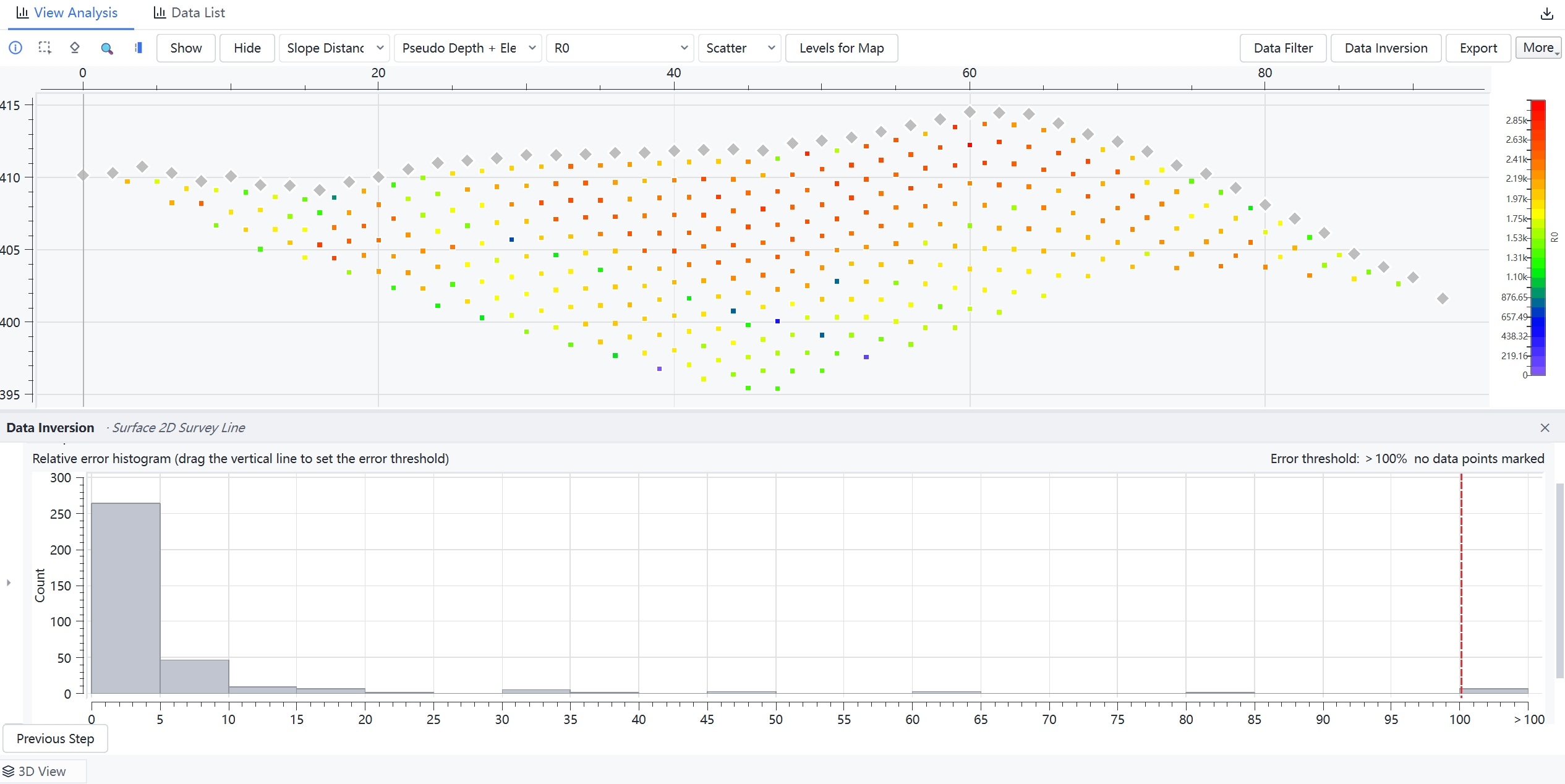
Task: Open the Pseudo Depth + Ele dropdown
Action: coord(468,48)
